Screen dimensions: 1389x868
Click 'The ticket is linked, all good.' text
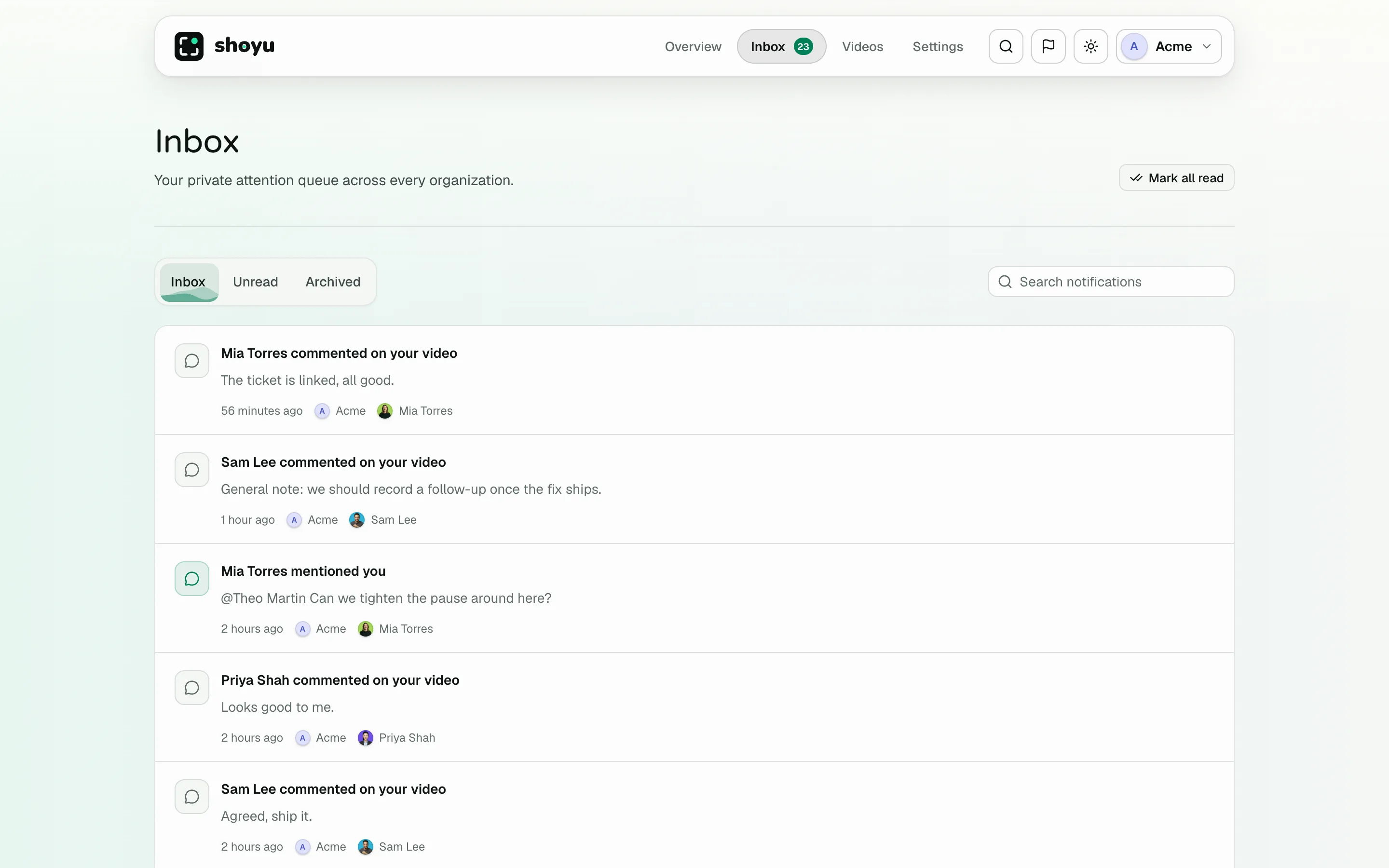tap(307, 380)
